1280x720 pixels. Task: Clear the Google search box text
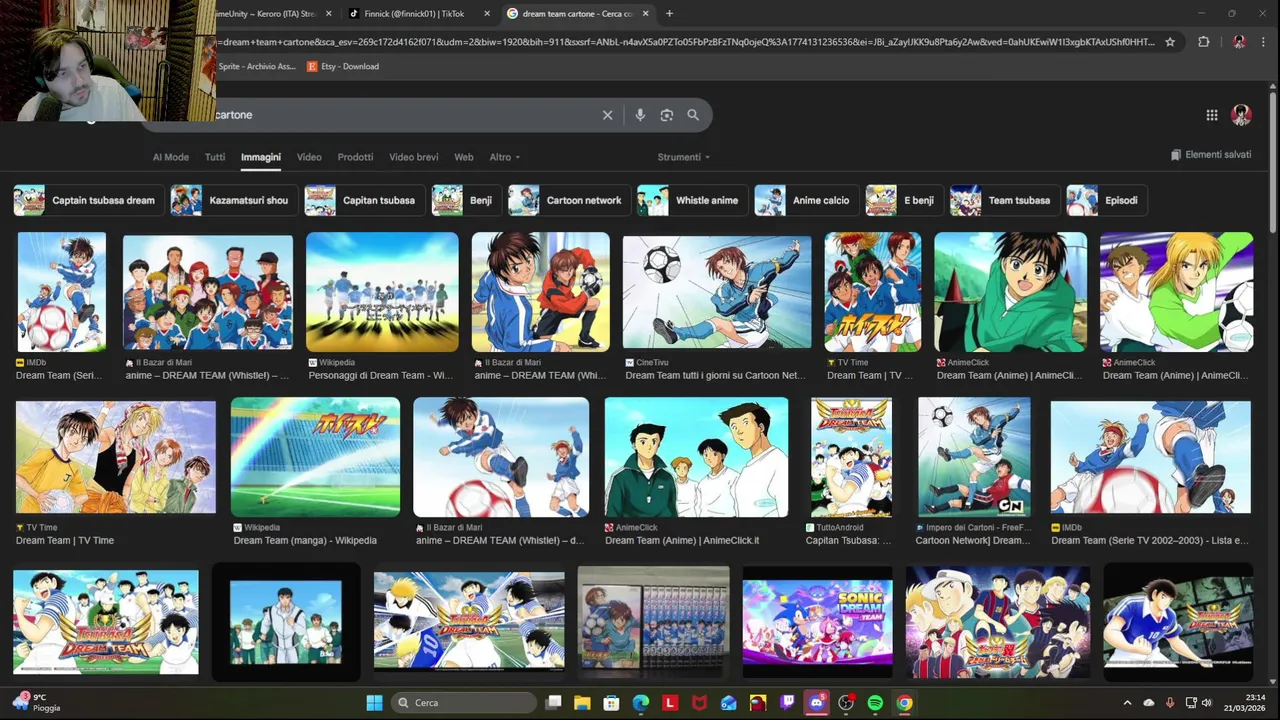[x=607, y=115]
